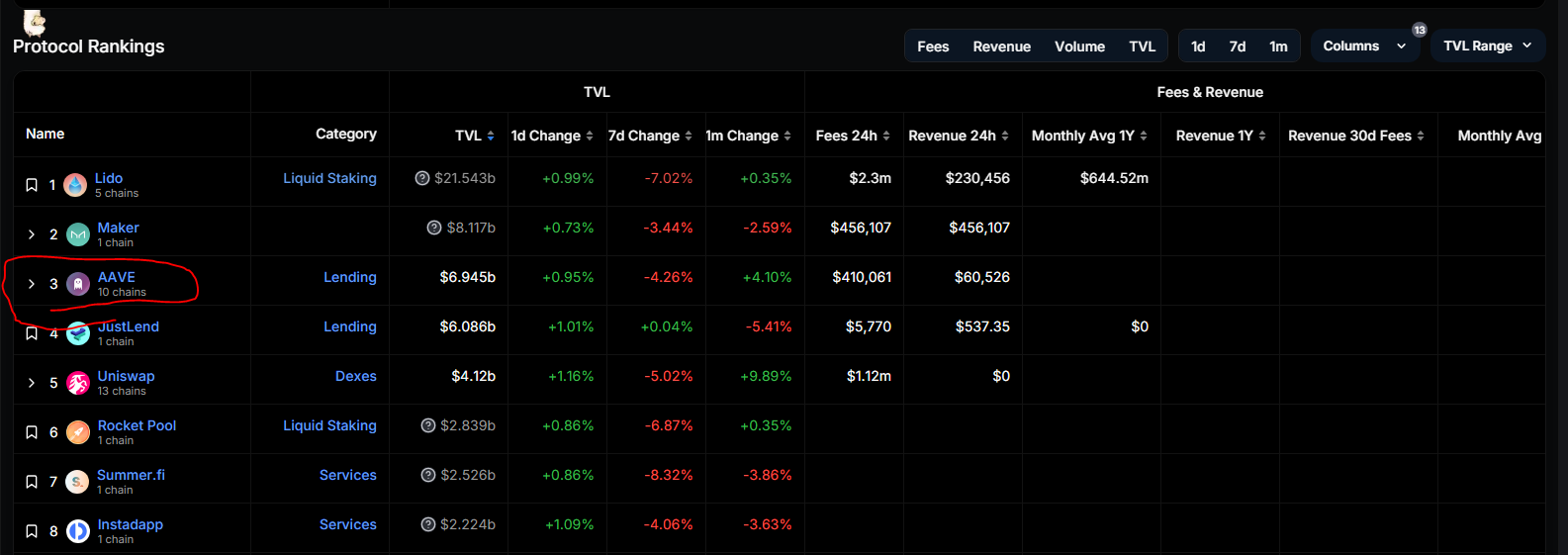Viewport: 1568px width, 555px height.
Task: Open the AAVE protocol link
Action: click(x=117, y=277)
